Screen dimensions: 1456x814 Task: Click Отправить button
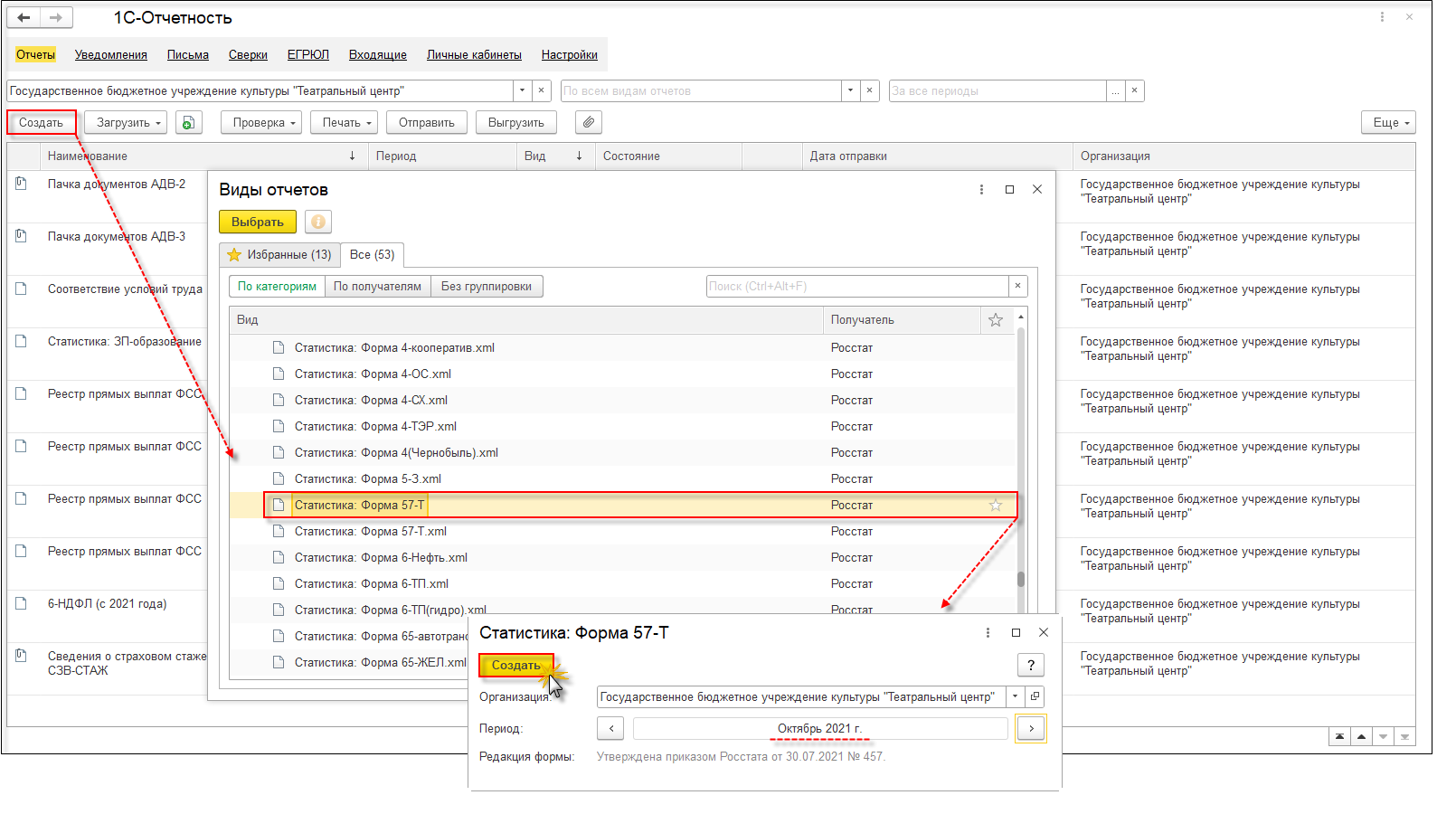427,122
